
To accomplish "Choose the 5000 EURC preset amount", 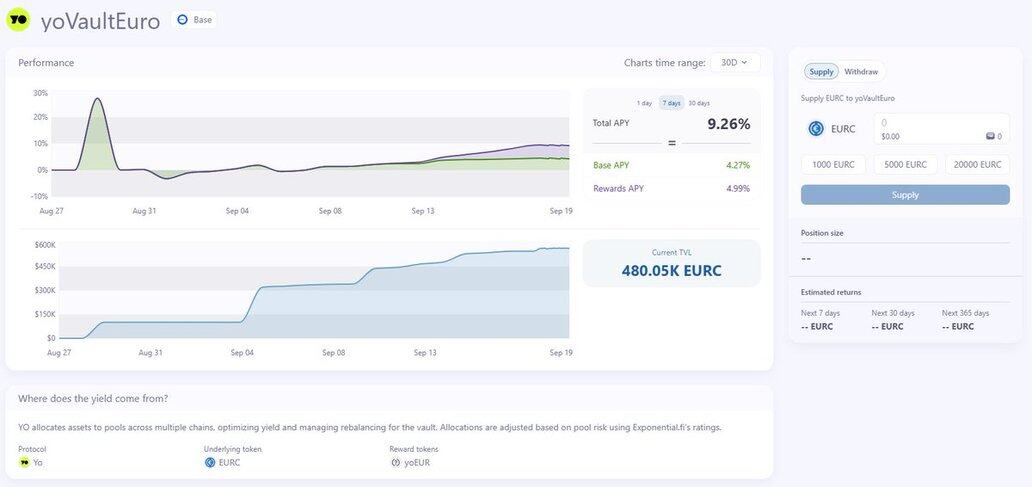I will coord(905,165).
